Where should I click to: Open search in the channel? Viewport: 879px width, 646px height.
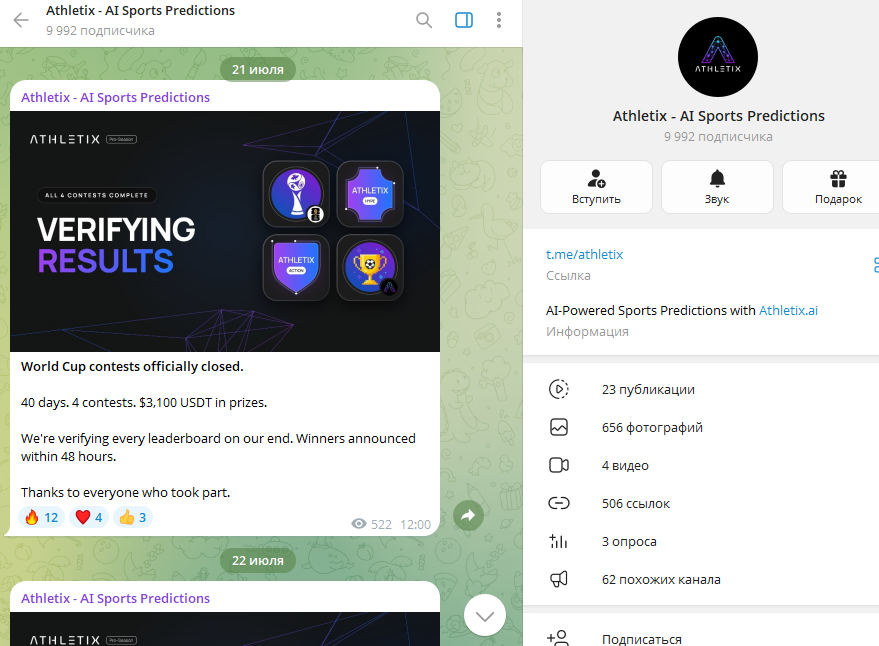coord(424,20)
